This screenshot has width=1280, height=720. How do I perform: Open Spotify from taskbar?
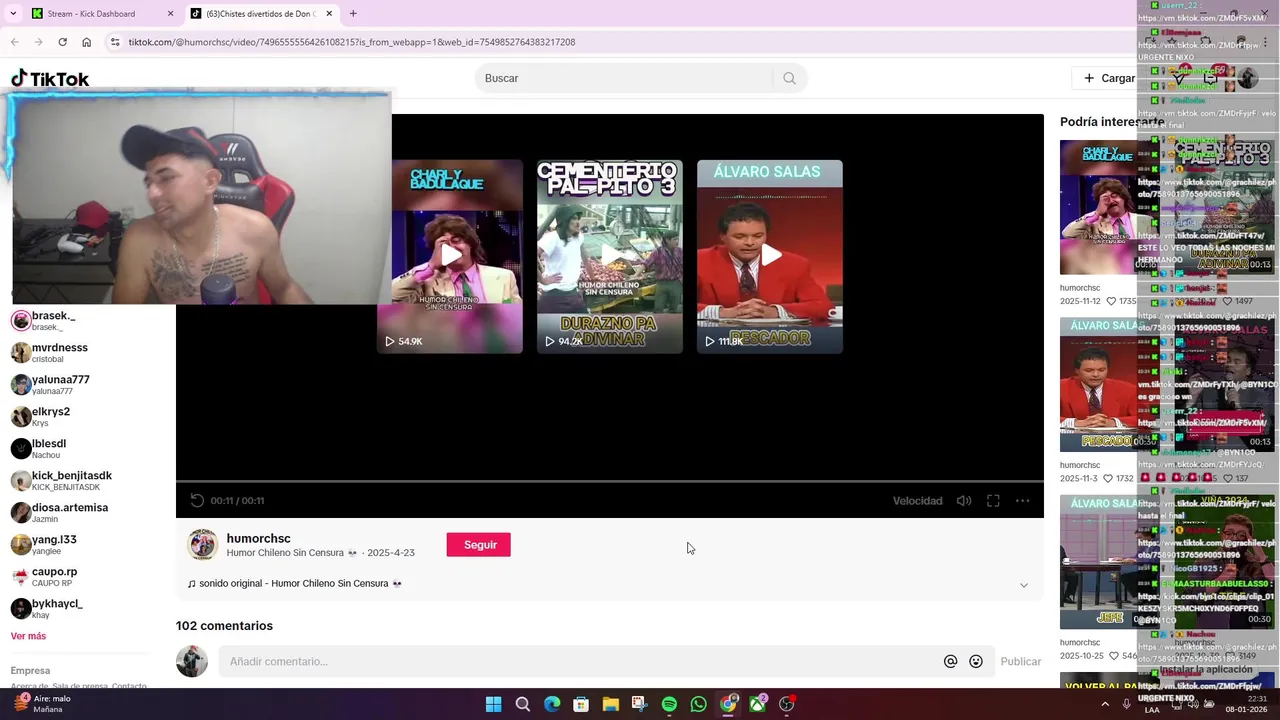tap(669, 704)
